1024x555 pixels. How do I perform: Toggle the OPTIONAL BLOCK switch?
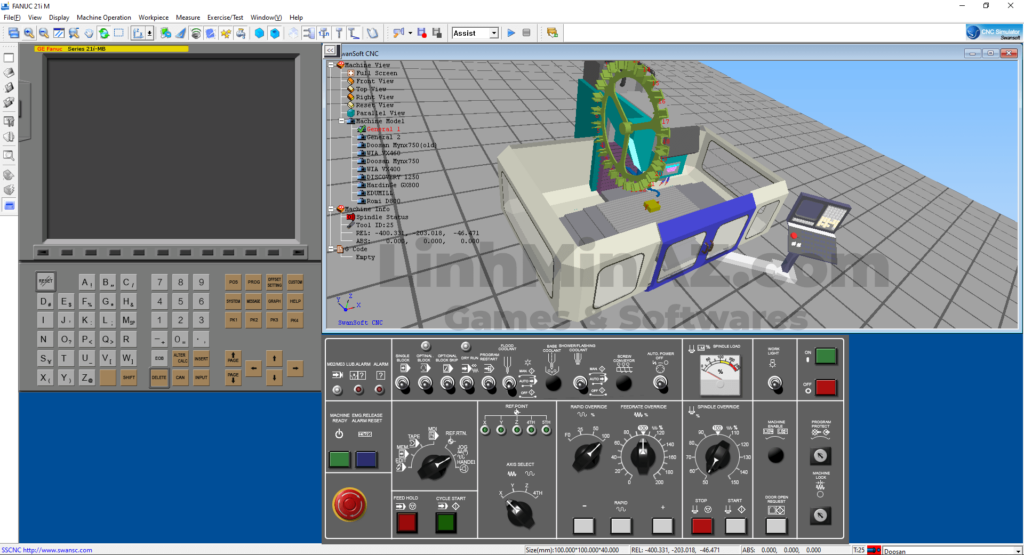tap(425, 385)
